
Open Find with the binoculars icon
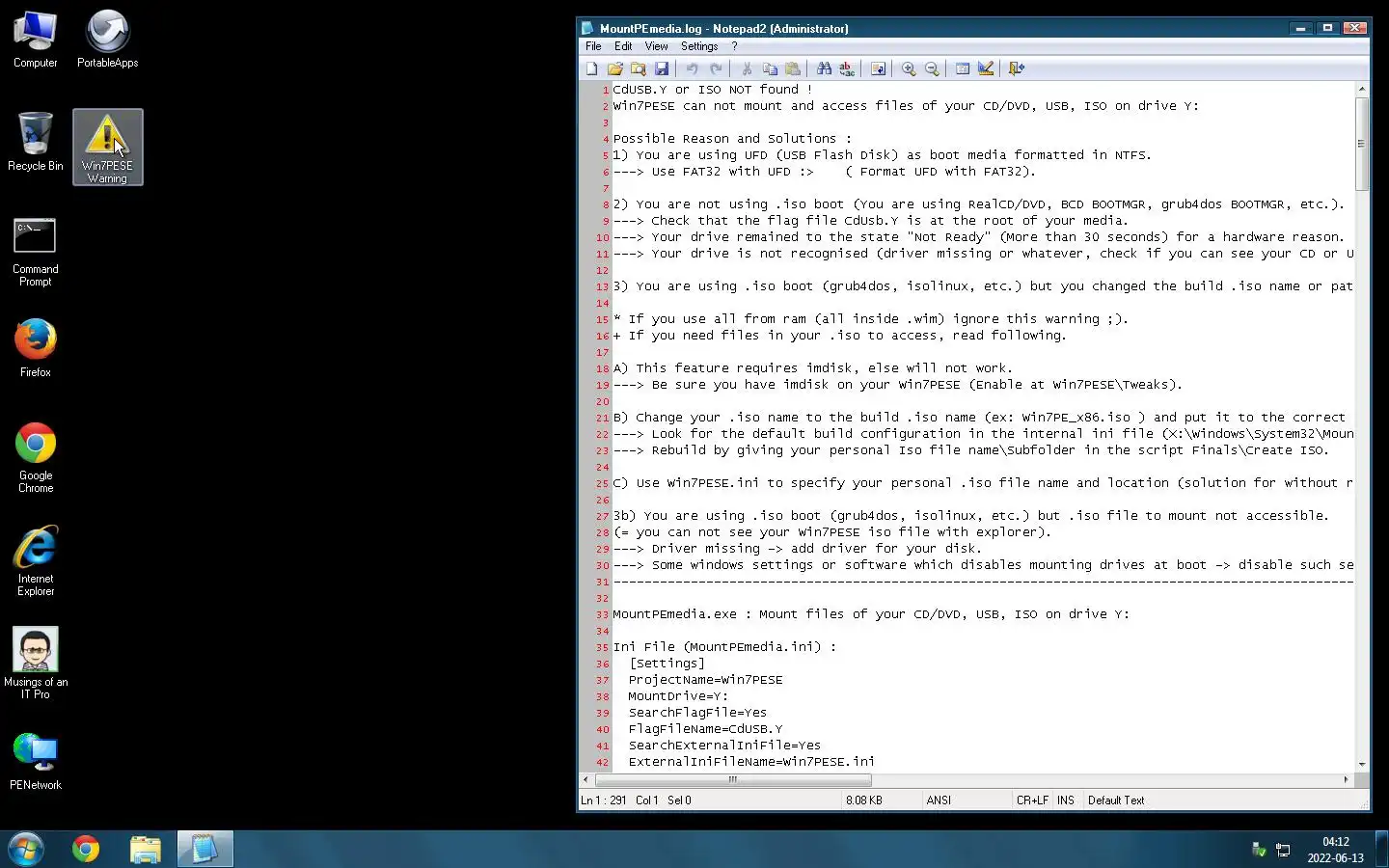(x=824, y=68)
